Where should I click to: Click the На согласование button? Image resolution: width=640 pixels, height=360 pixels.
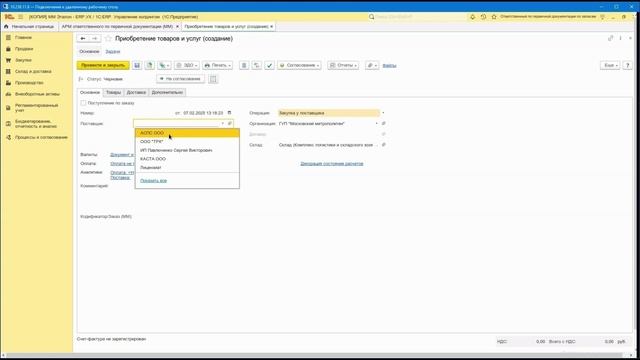tap(180, 79)
